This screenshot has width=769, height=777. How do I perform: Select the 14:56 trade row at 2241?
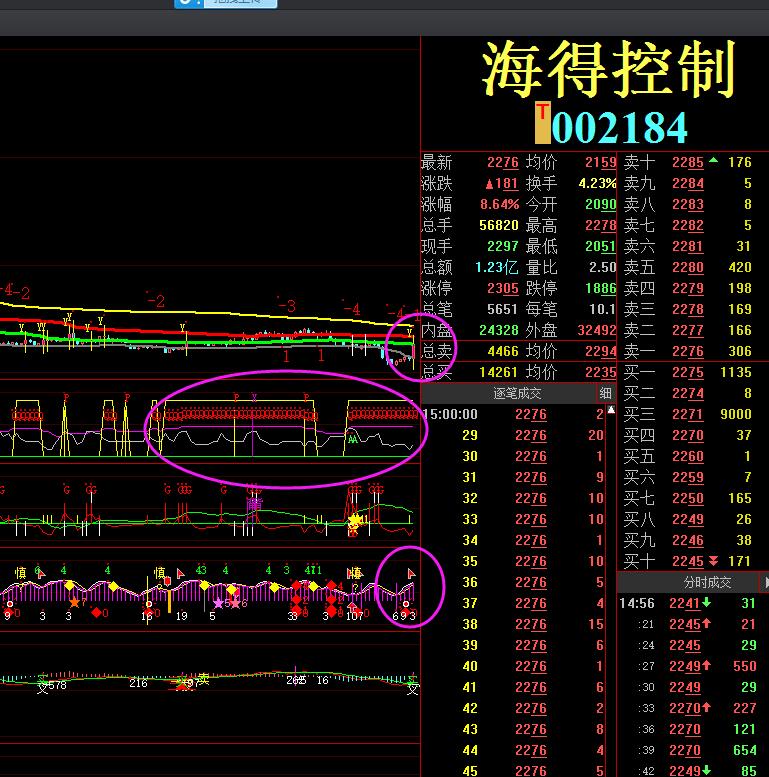687,603
